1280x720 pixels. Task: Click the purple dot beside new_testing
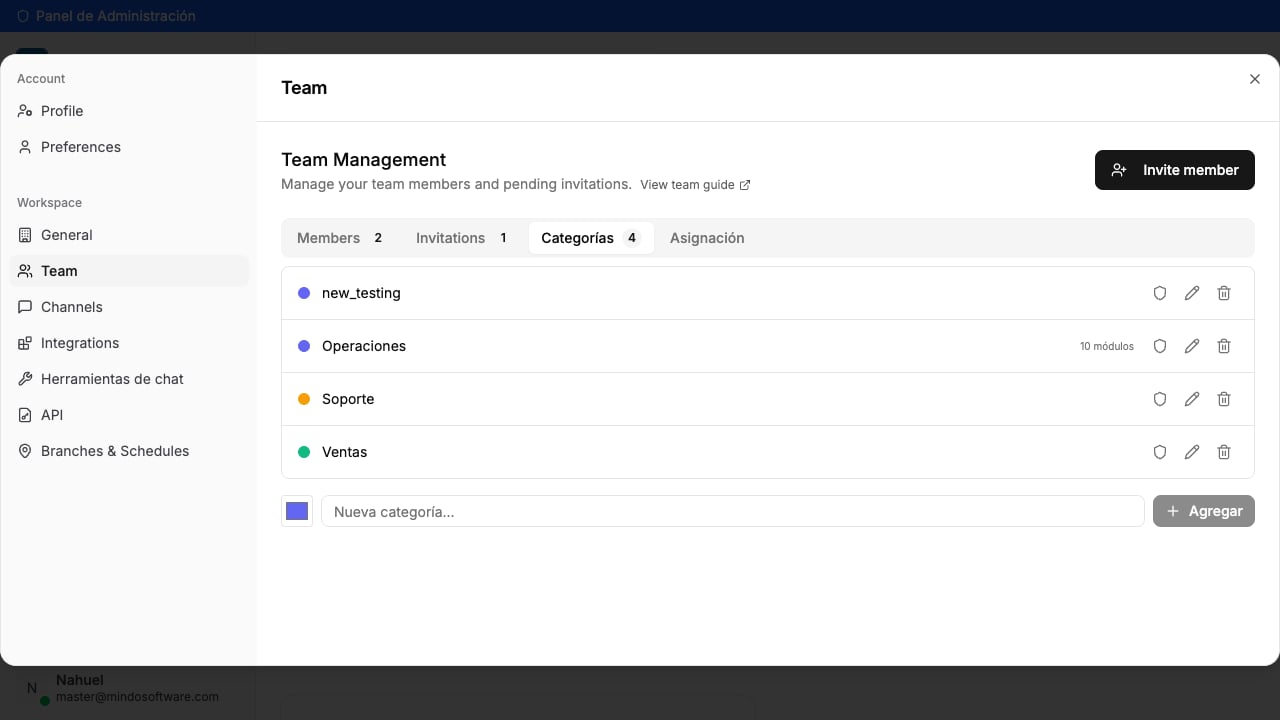click(304, 293)
